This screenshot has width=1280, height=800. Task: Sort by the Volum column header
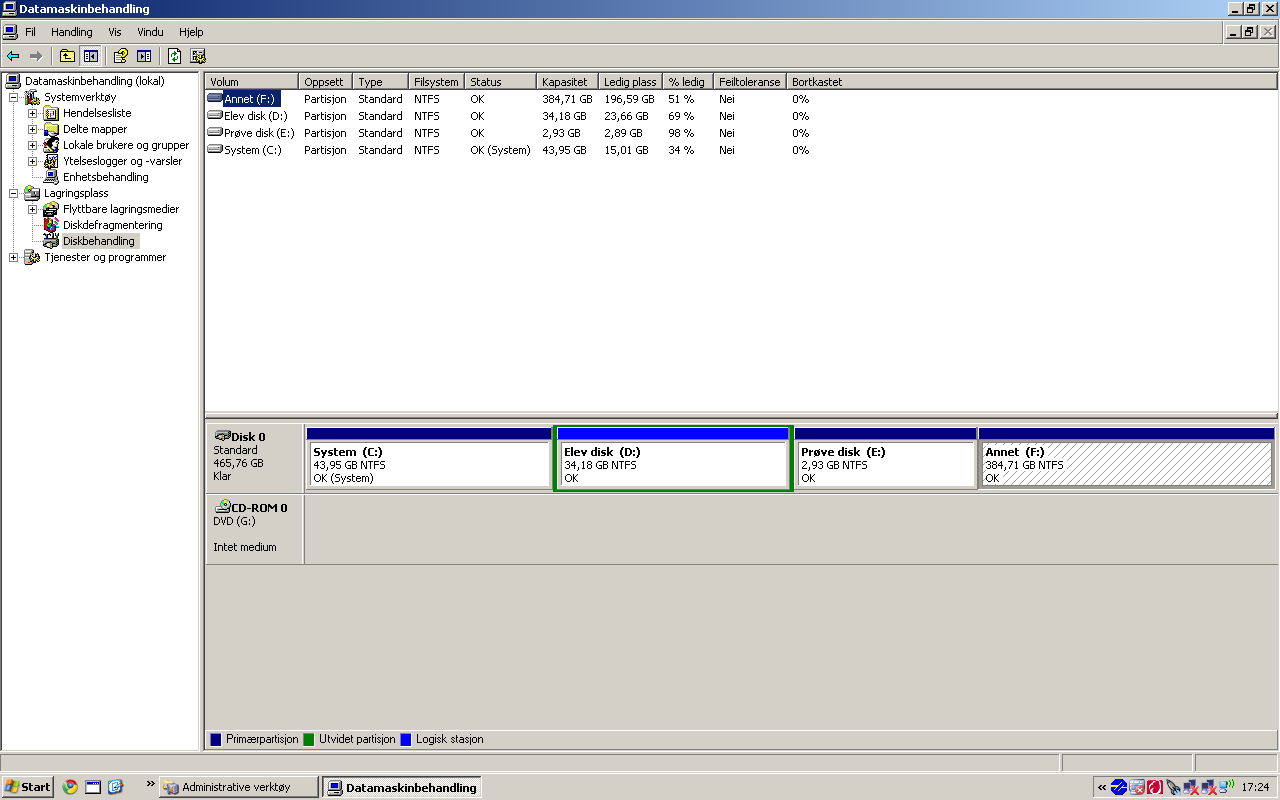click(x=252, y=82)
